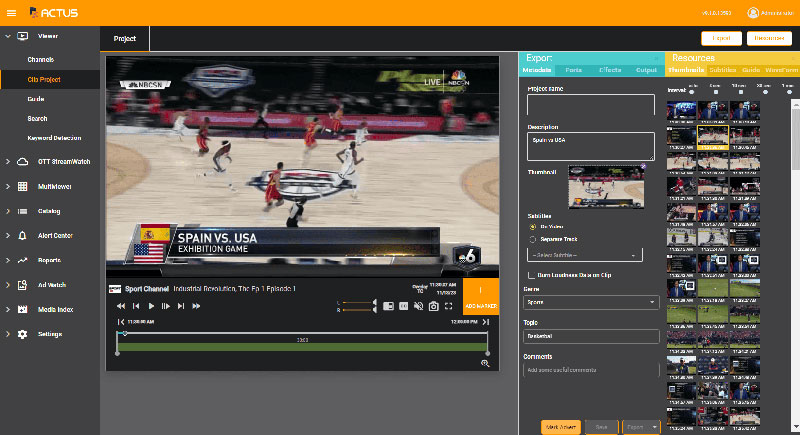The image size is (800, 435).
Task: Open the Genre dropdown showing Sports
Action: tap(592, 301)
